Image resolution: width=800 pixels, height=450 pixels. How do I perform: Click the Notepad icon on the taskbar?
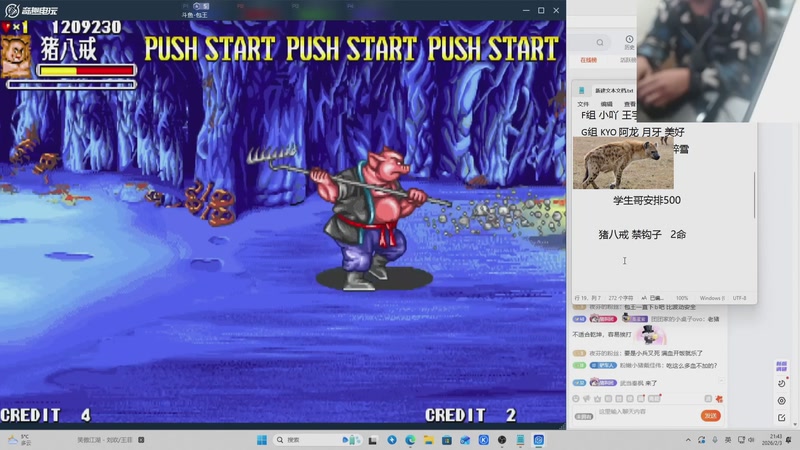coord(520,440)
